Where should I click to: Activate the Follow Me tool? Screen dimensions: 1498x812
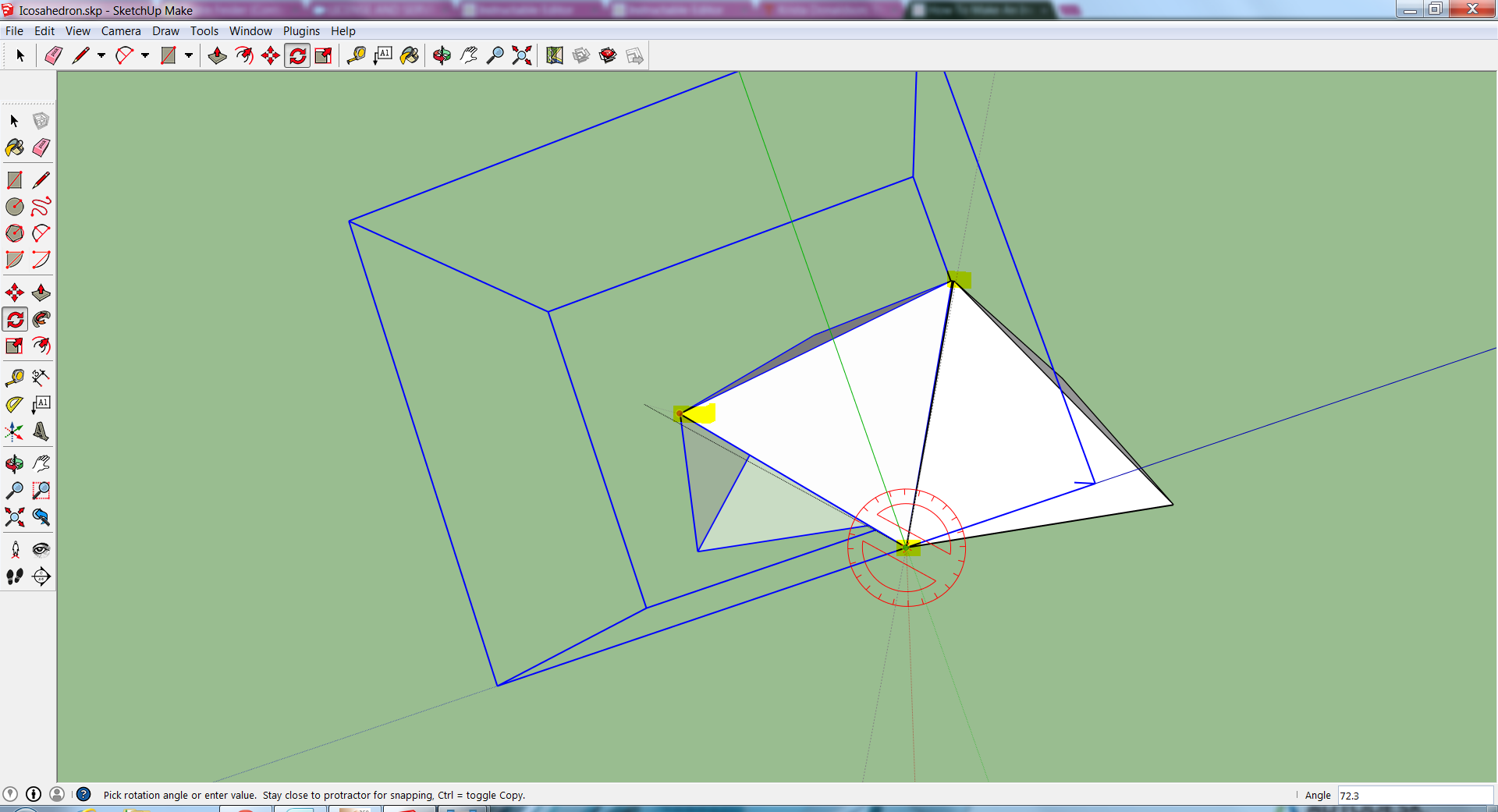[41, 319]
